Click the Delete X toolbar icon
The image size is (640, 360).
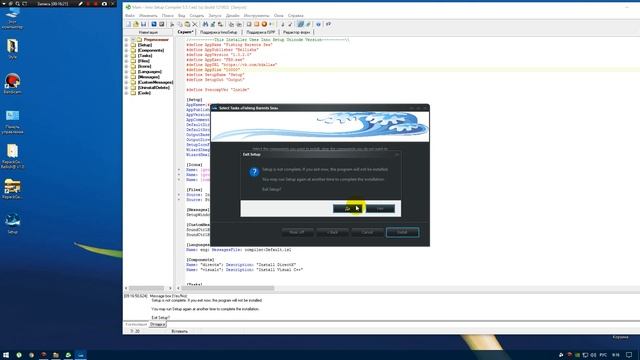tap(195, 24)
